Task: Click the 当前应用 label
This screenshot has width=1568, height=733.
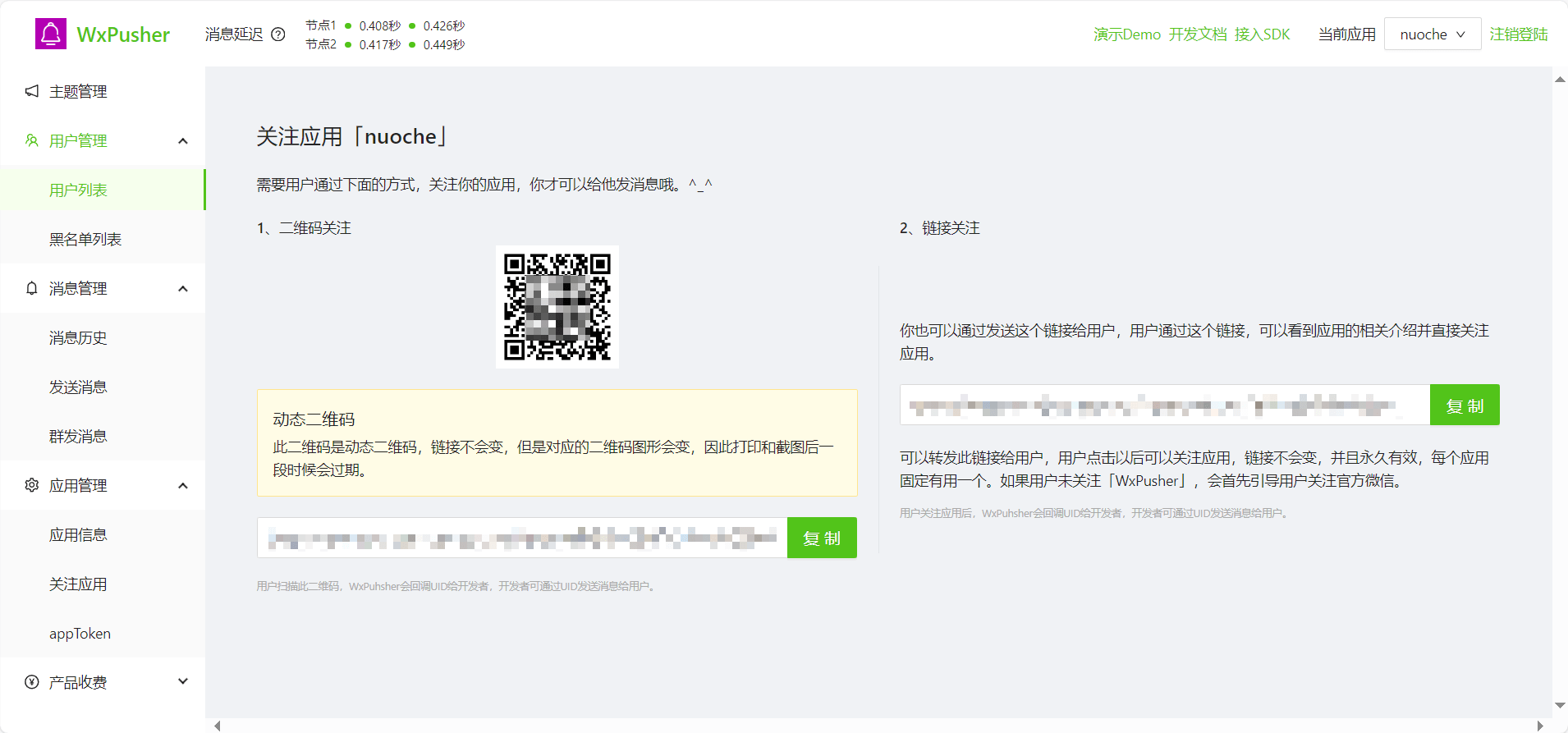Action: 1347,34
